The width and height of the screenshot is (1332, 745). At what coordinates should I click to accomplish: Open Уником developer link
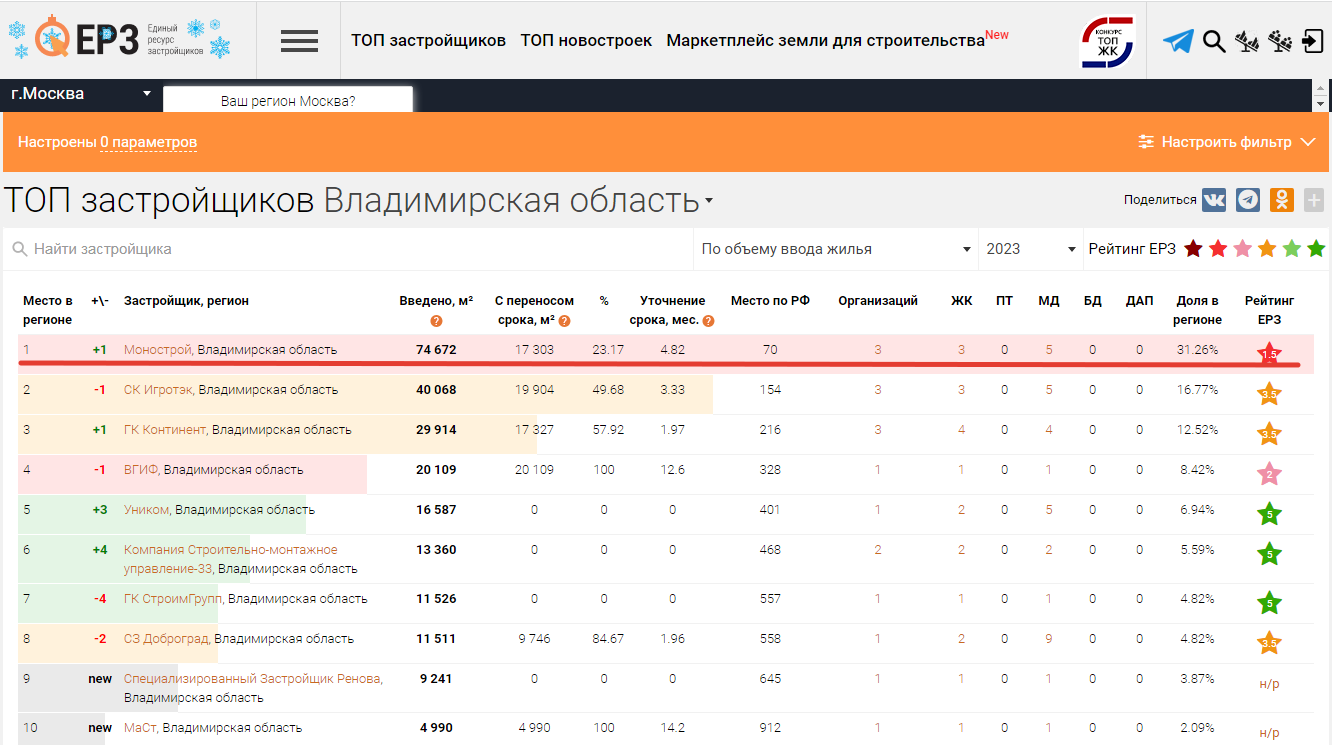click(146, 510)
